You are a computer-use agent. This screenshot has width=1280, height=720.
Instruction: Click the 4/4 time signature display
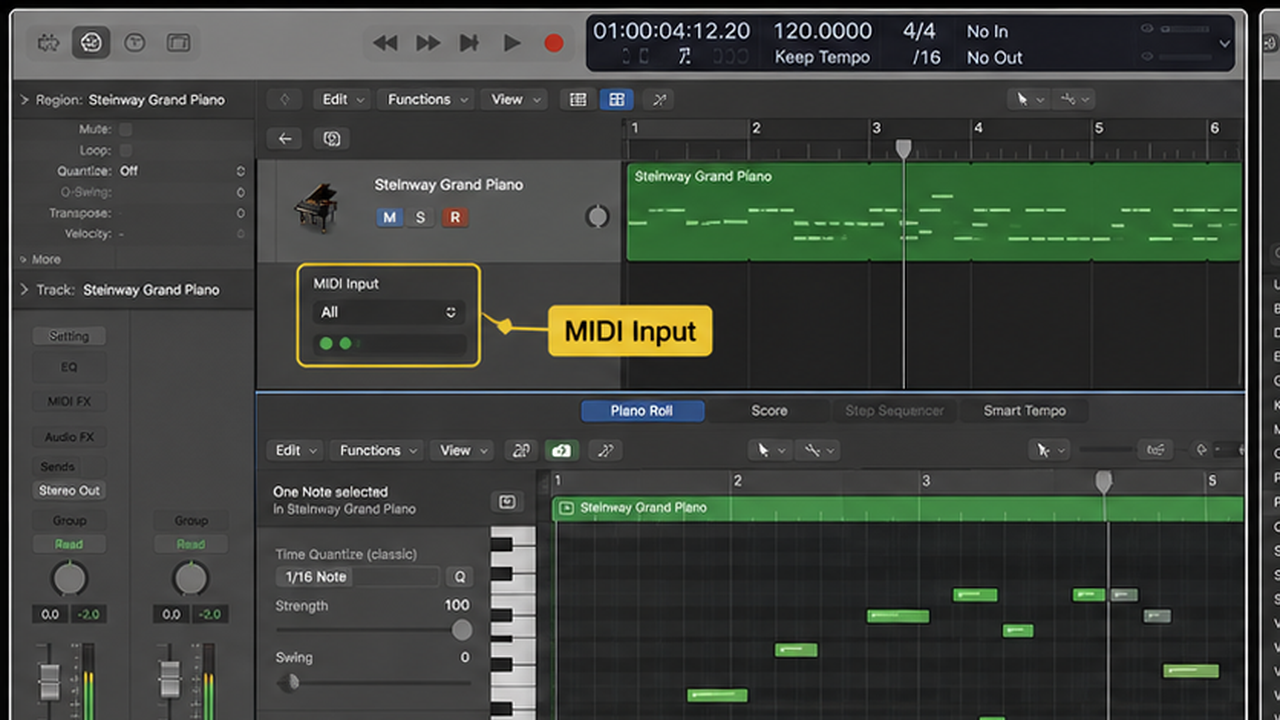click(x=919, y=31)
